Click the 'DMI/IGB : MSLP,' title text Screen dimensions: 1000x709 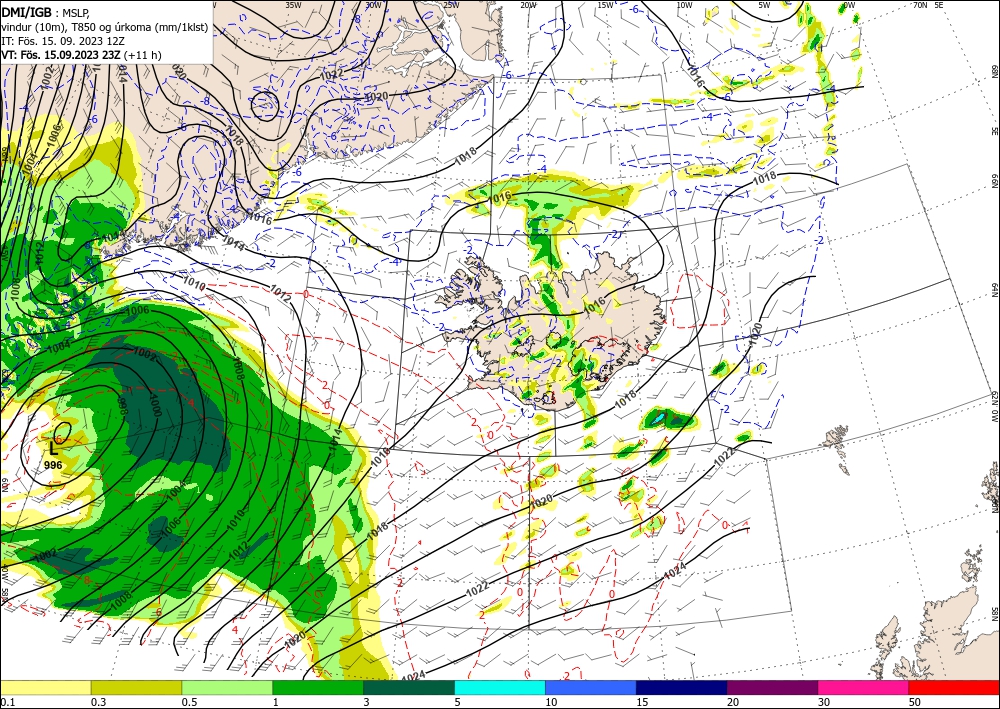click(x=47, y=11)
